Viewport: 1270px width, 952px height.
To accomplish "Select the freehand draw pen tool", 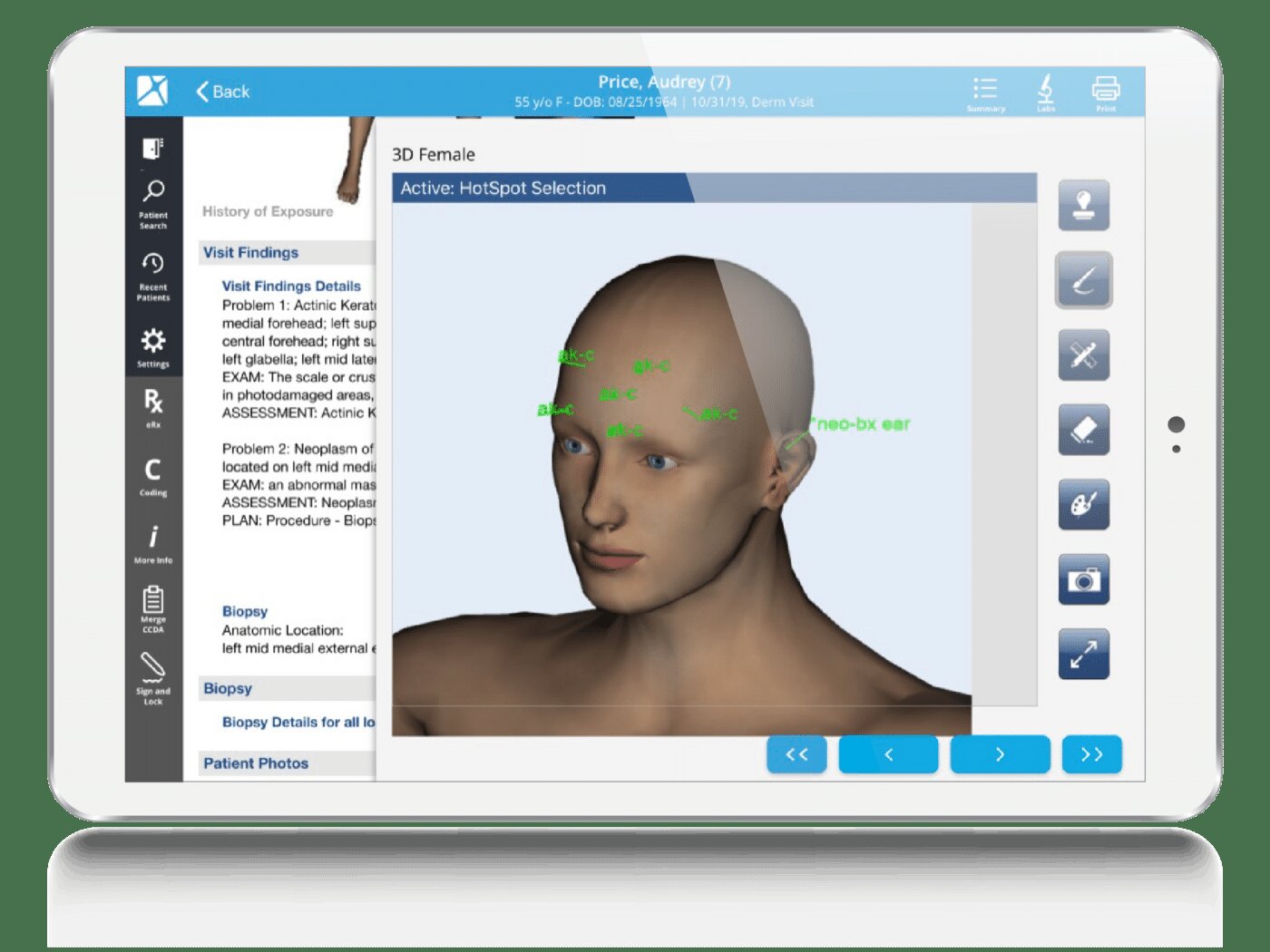I will pyautogui.click(x=1083, y=280).
